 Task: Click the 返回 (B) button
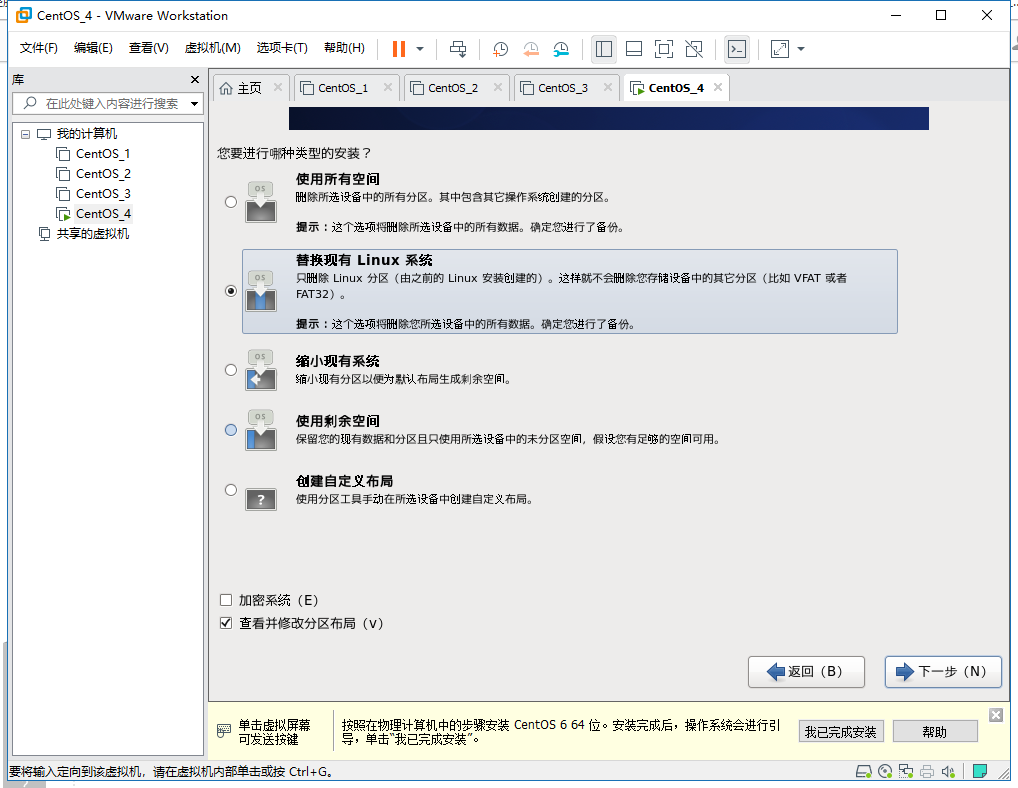[x=806, y=672]
